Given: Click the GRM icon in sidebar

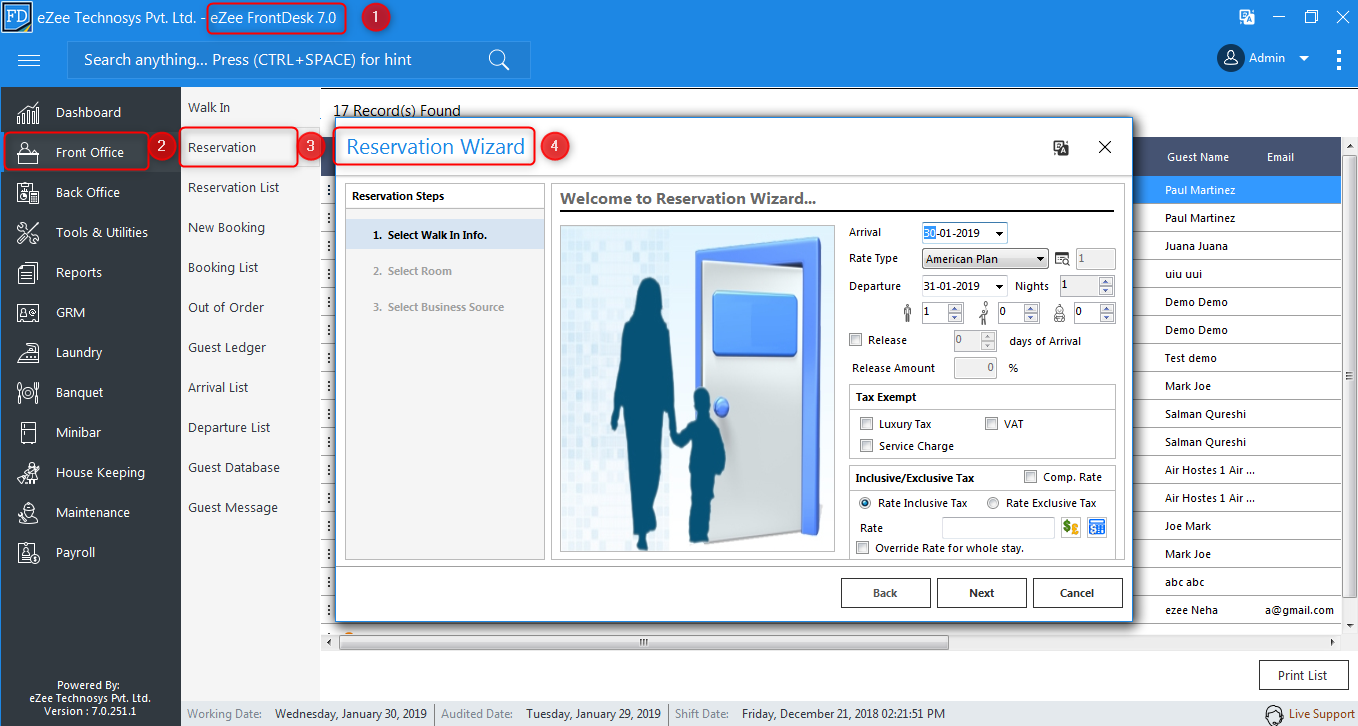Looking at the screenshot, I should click(x=28, y=313).
